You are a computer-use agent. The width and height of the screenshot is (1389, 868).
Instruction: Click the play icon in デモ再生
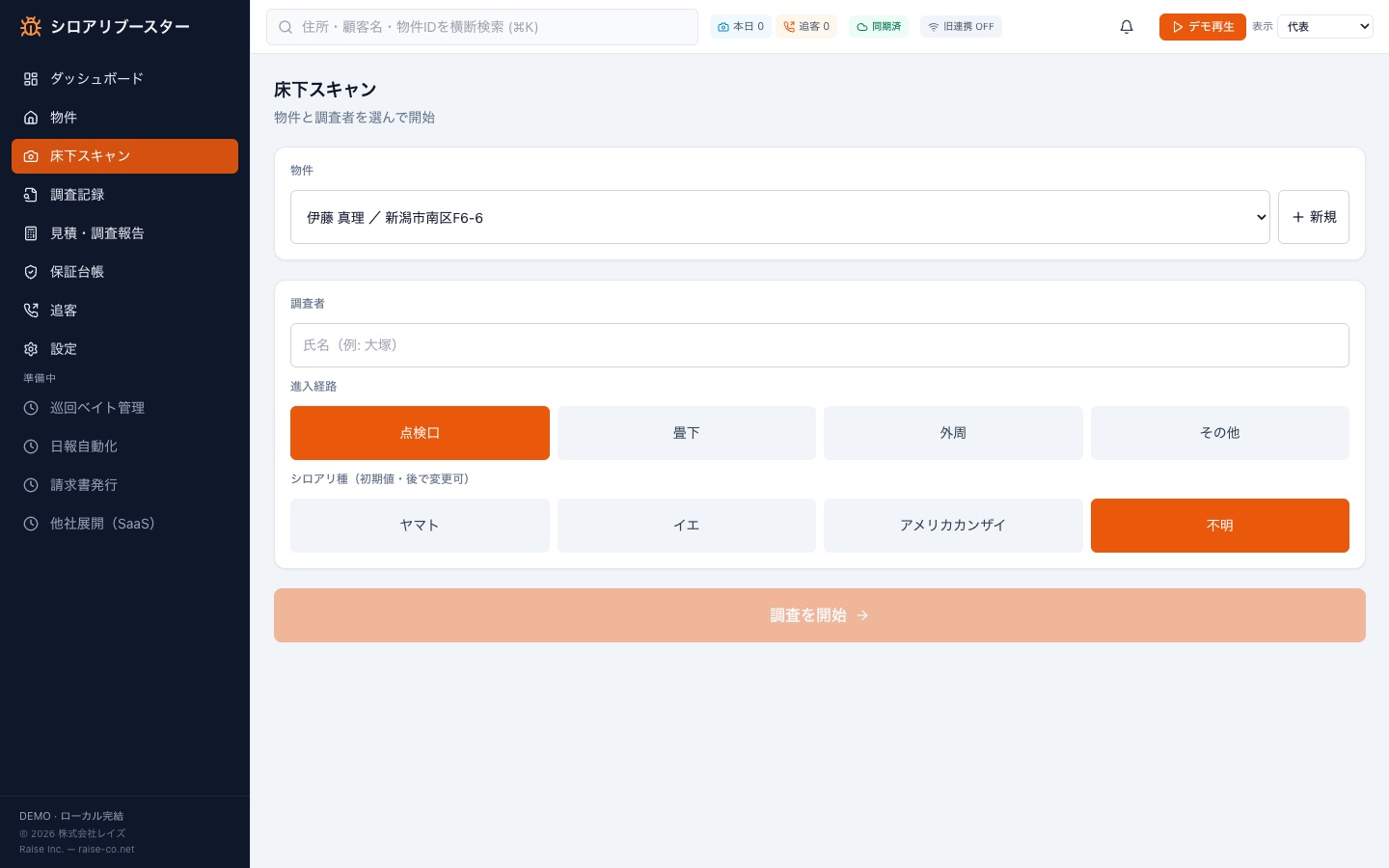tap(1178, 27)
